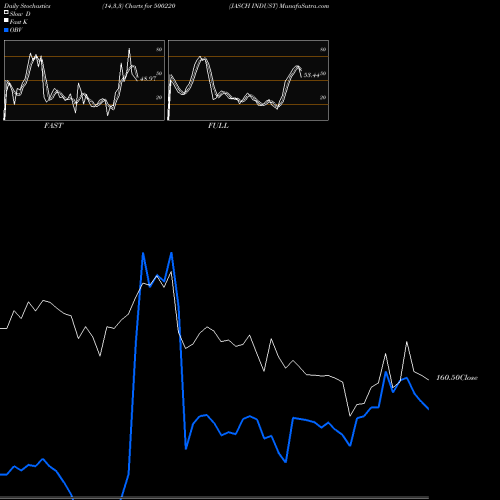Click the blue OBV legend swatch
This screenshot has width=500, height=500.
6,30
